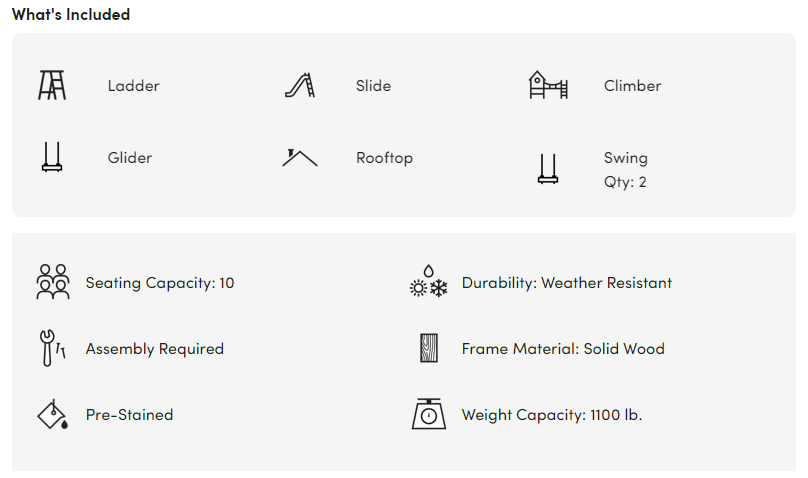
Task: Click the assembly required wrench icon
Action: pyautogui.click(x=50, y=348)
